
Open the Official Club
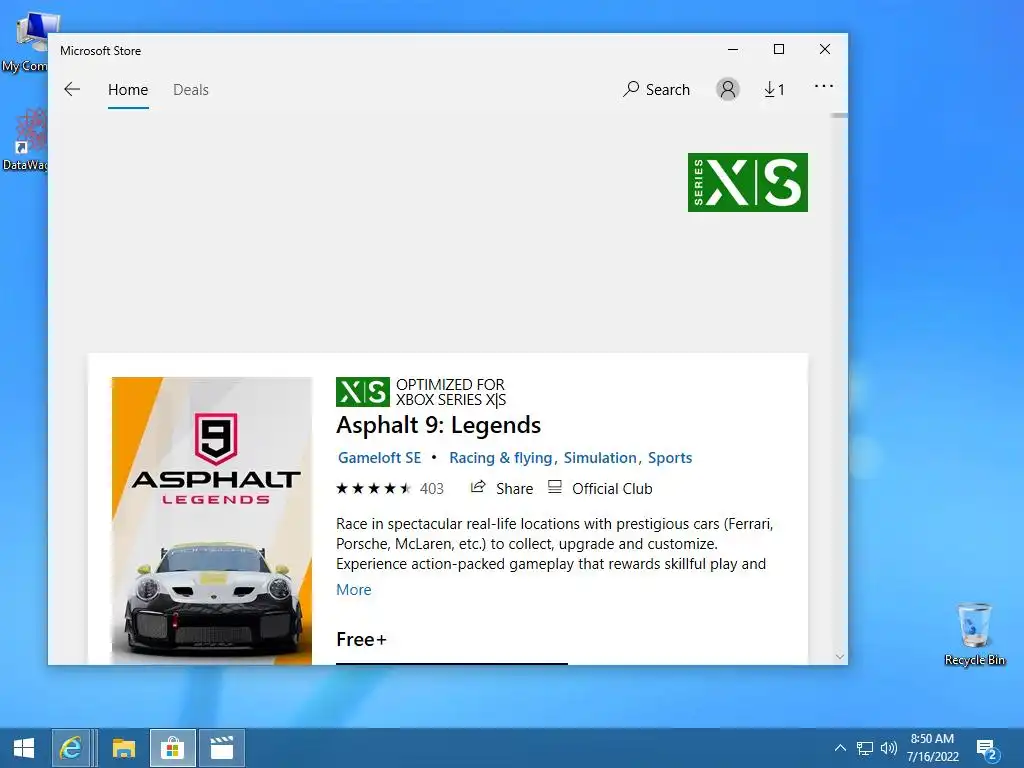coord(600,488)
